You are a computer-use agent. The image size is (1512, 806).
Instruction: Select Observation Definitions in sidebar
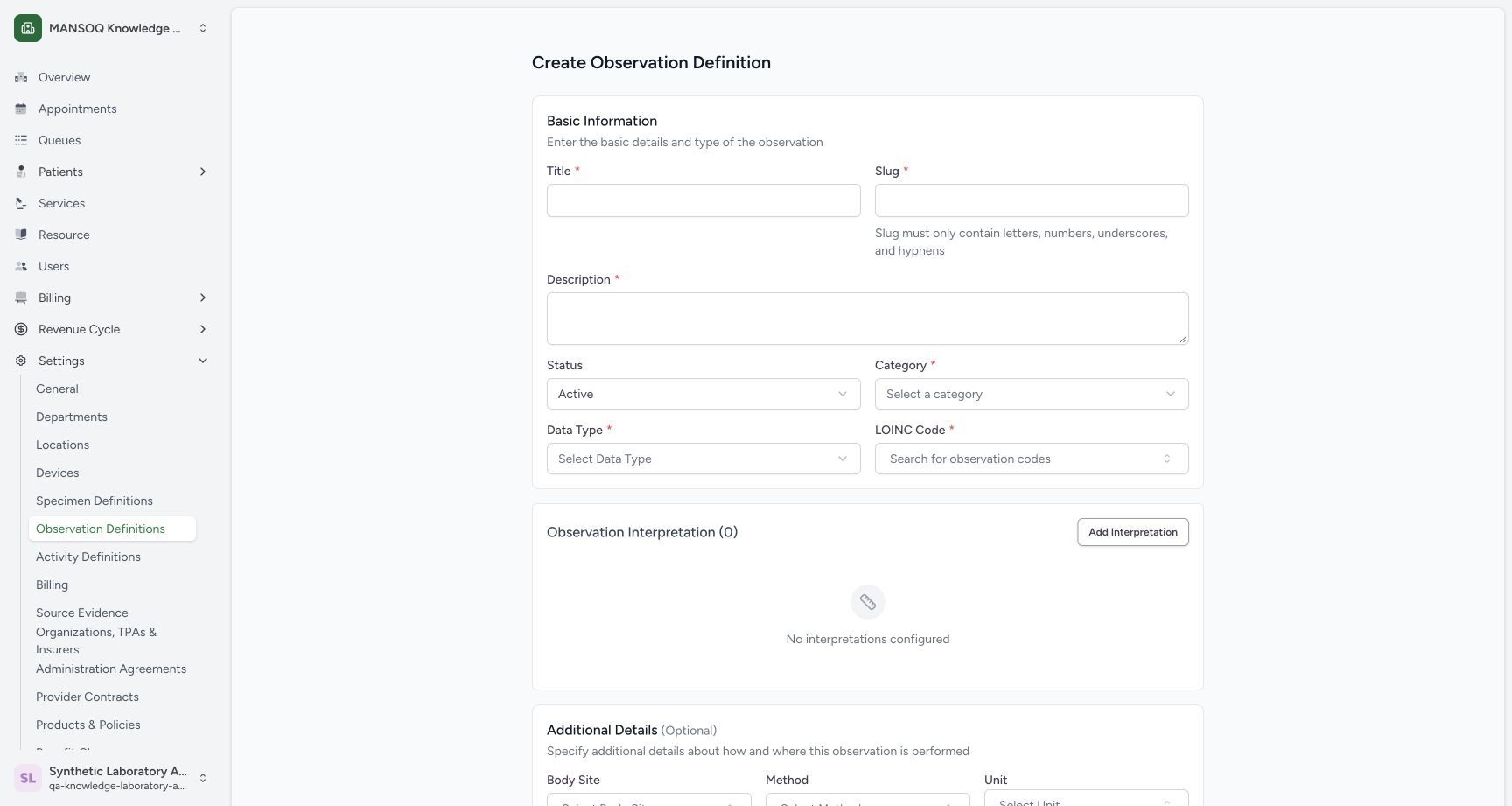coord(112,529)
